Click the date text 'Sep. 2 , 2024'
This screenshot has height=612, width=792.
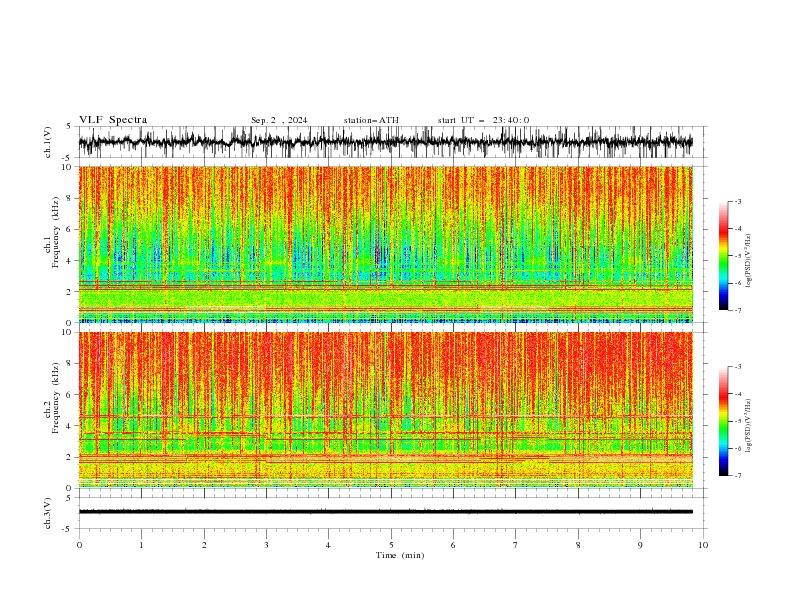coord(279,120)
